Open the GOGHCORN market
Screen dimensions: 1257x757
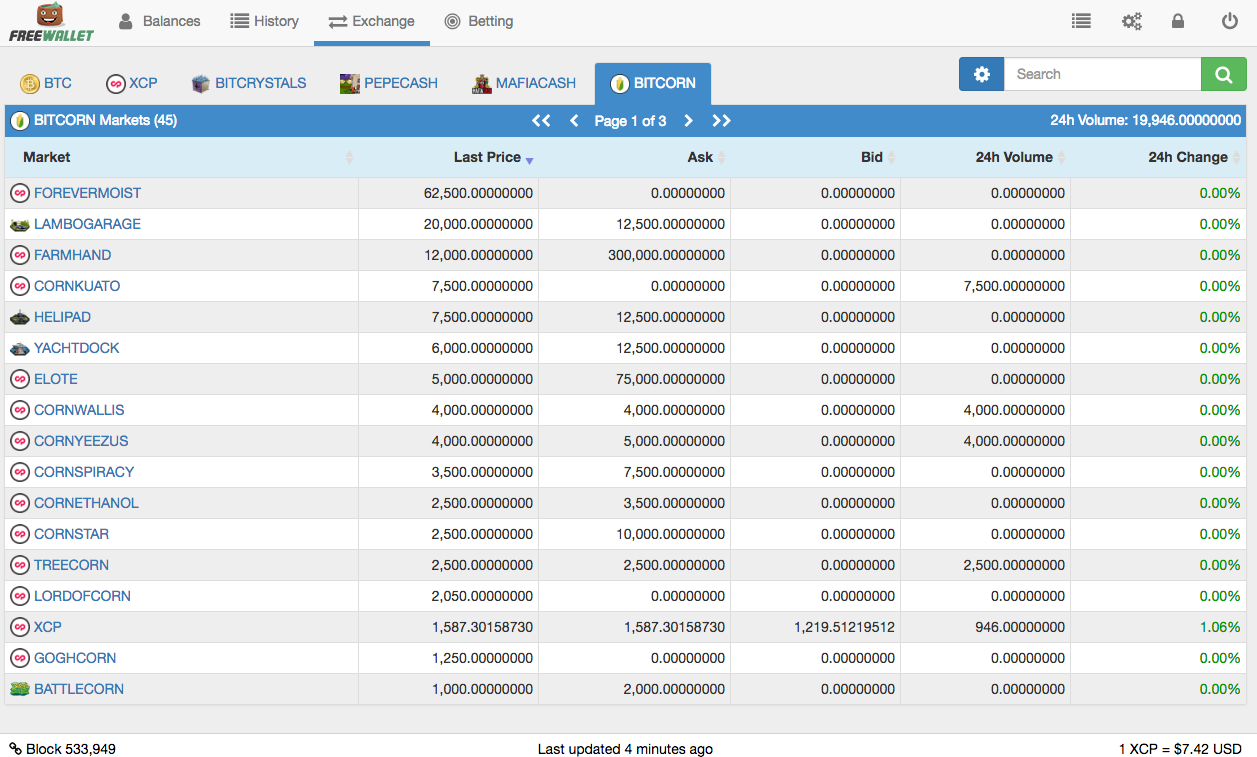coord(75,658)
